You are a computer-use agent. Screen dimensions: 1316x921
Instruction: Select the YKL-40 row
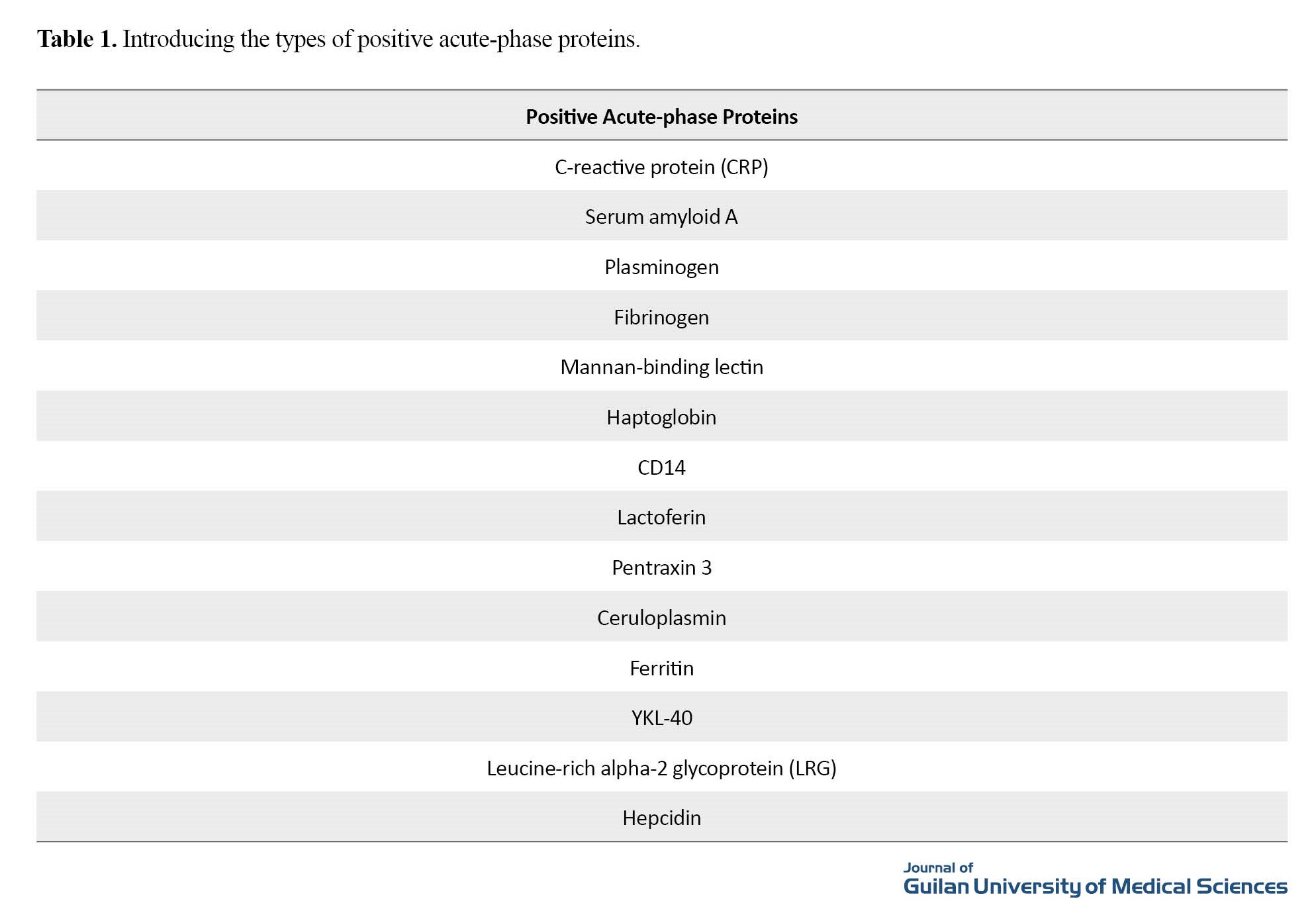[x=661, y=718]
